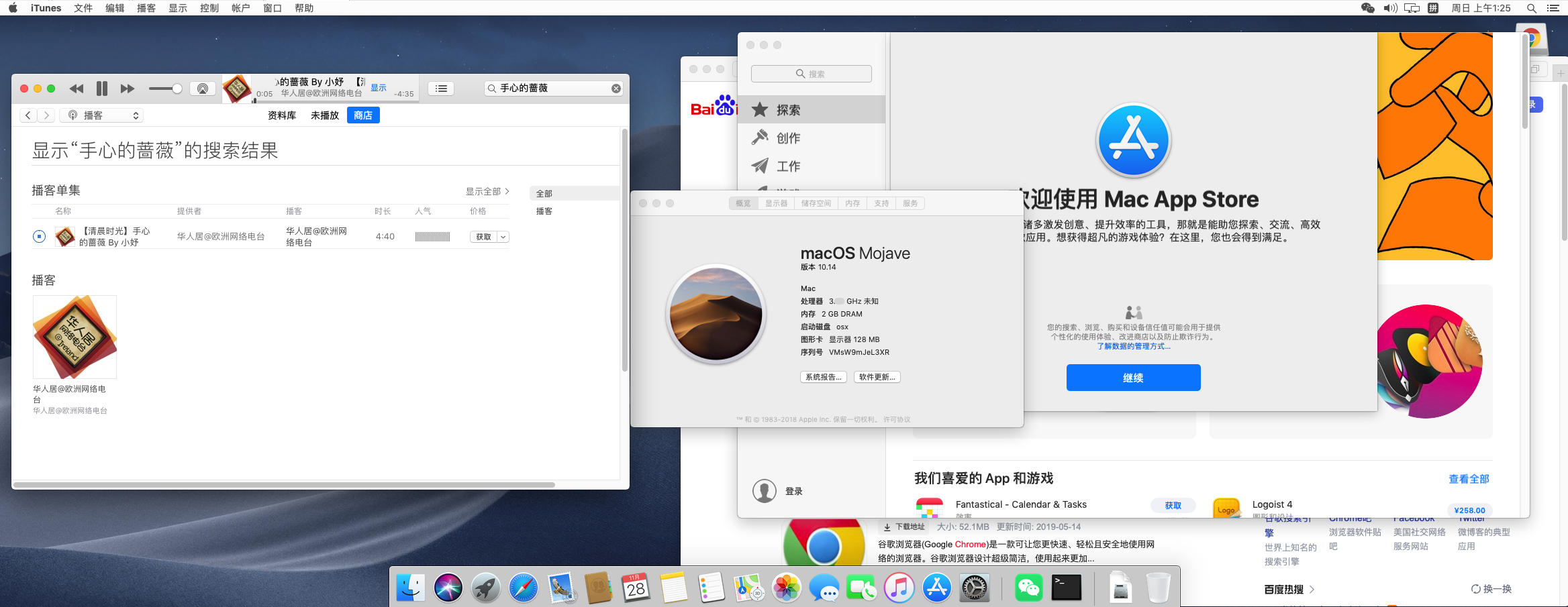This screenshot has height=607, width=1568.
Task: Open Siri from the Dock
Action: (x=448, y=588)
